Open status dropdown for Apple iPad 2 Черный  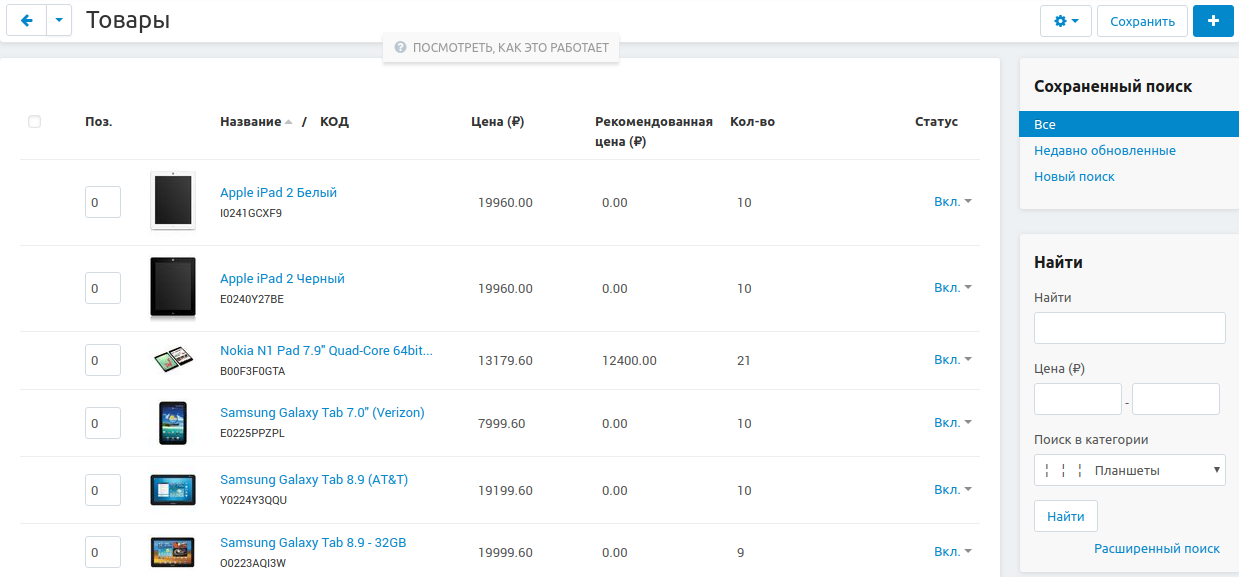(x=953, y=287)
